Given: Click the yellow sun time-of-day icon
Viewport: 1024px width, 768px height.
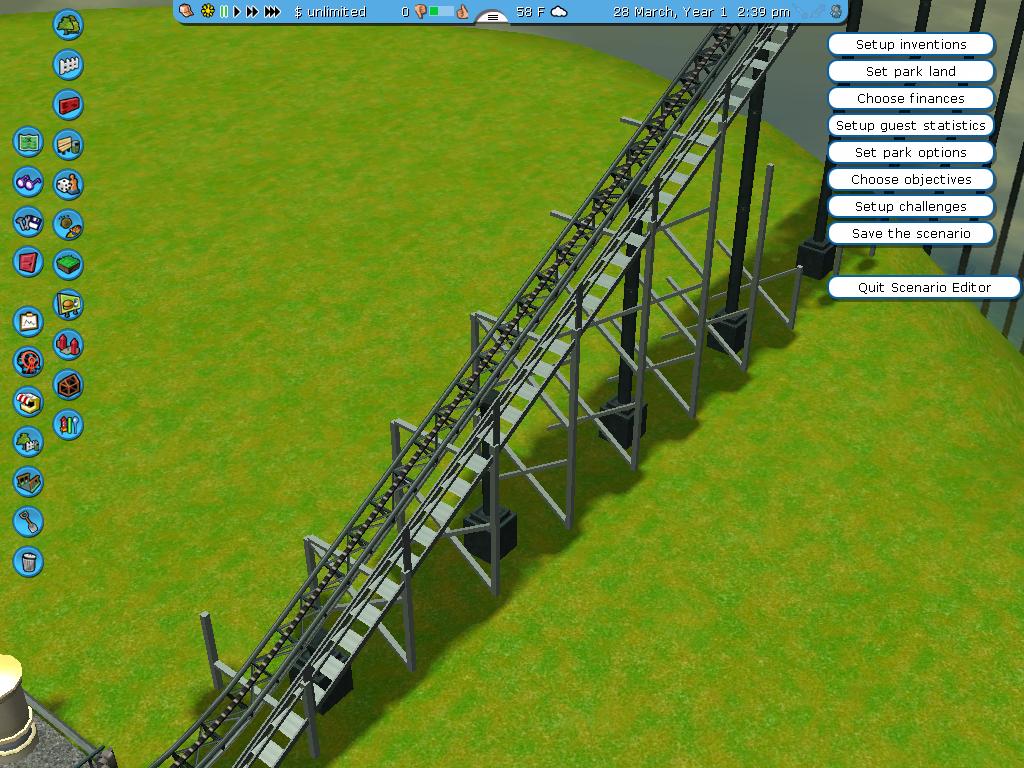Looking at the screenshot, I should click(208, 11).
